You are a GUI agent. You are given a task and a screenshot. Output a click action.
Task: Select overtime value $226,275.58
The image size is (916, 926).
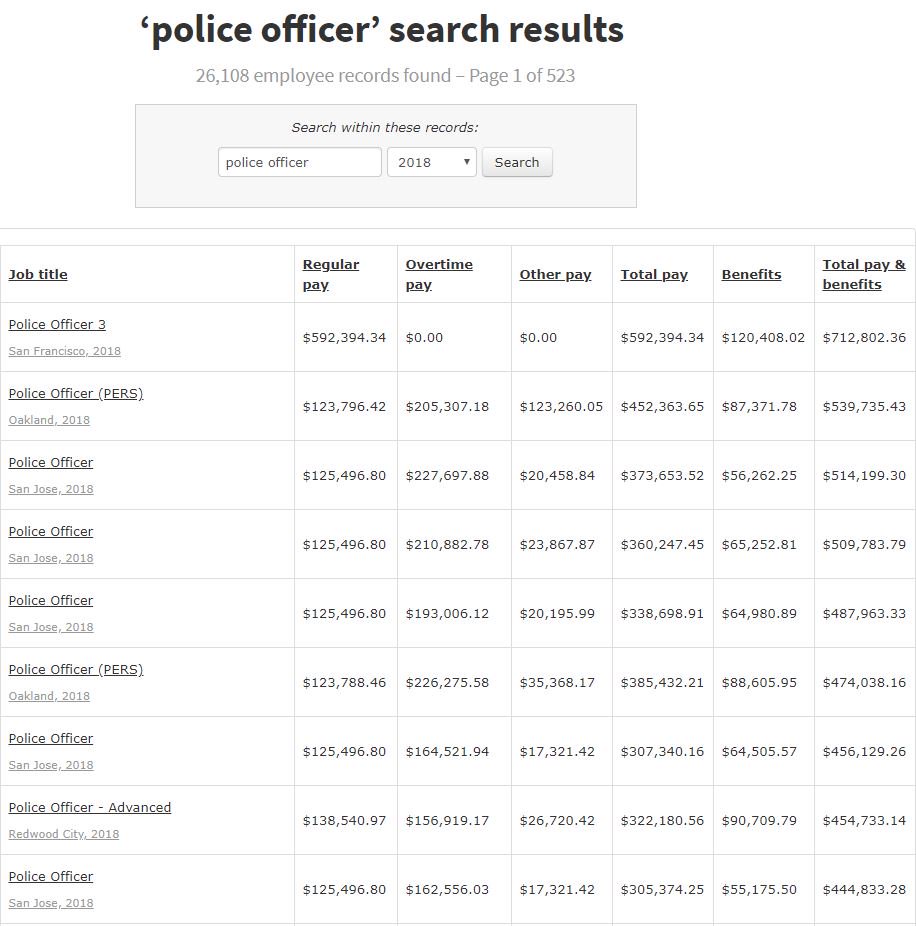[x=447, y=682]
